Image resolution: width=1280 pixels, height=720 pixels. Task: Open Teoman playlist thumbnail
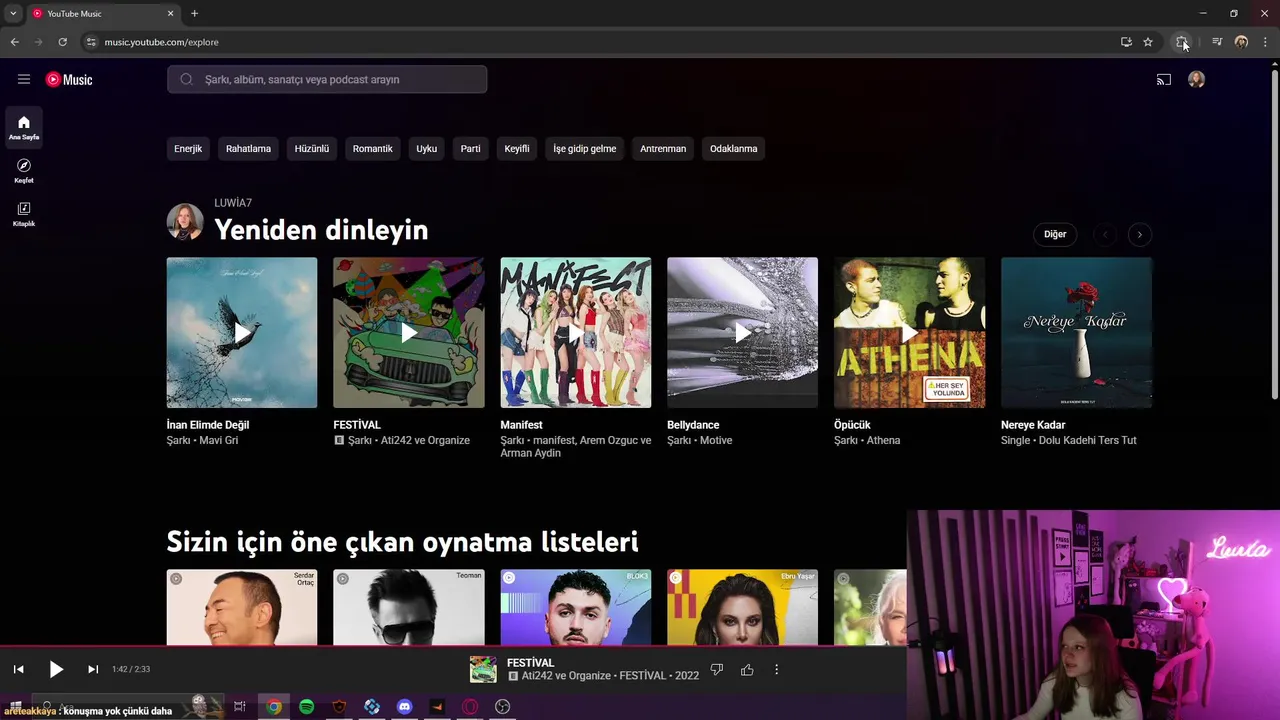[408, 607]
